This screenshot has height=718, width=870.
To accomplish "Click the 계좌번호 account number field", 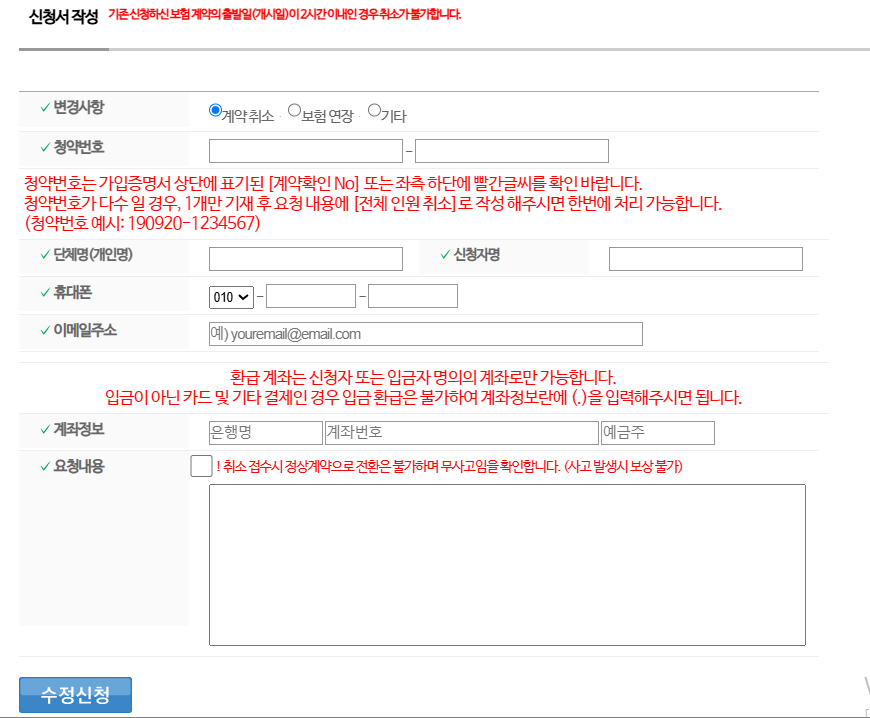I will [462, 433].
